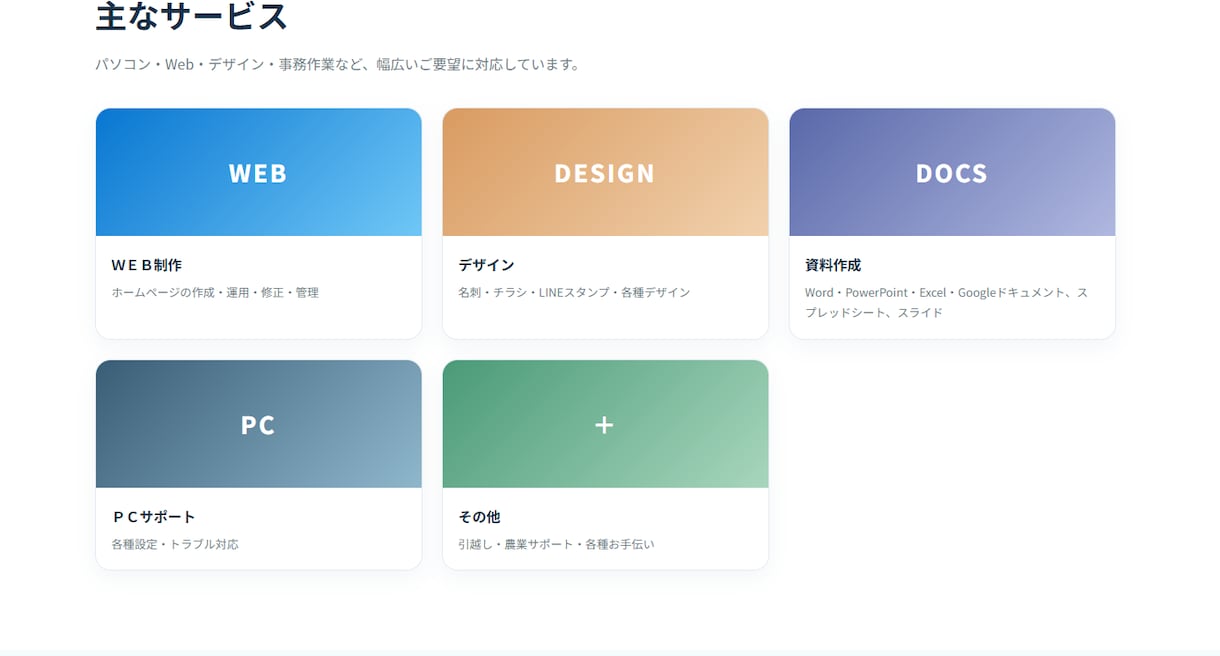Select the その他 card title
The width and height of the screenshot is (1220, 656).
click(x=479, y=517)
